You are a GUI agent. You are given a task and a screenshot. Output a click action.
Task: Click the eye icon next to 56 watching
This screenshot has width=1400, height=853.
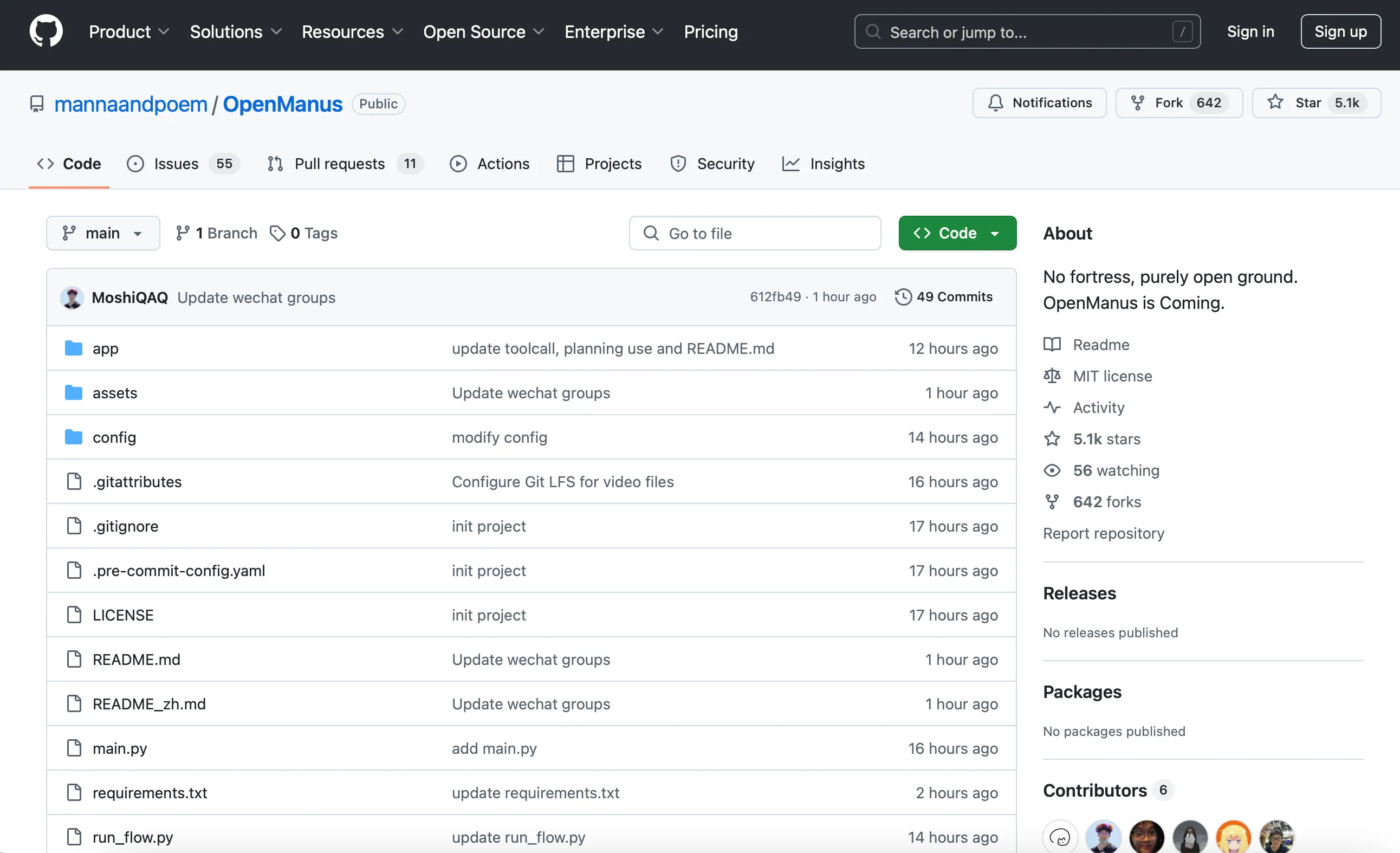pos(1052,470)
